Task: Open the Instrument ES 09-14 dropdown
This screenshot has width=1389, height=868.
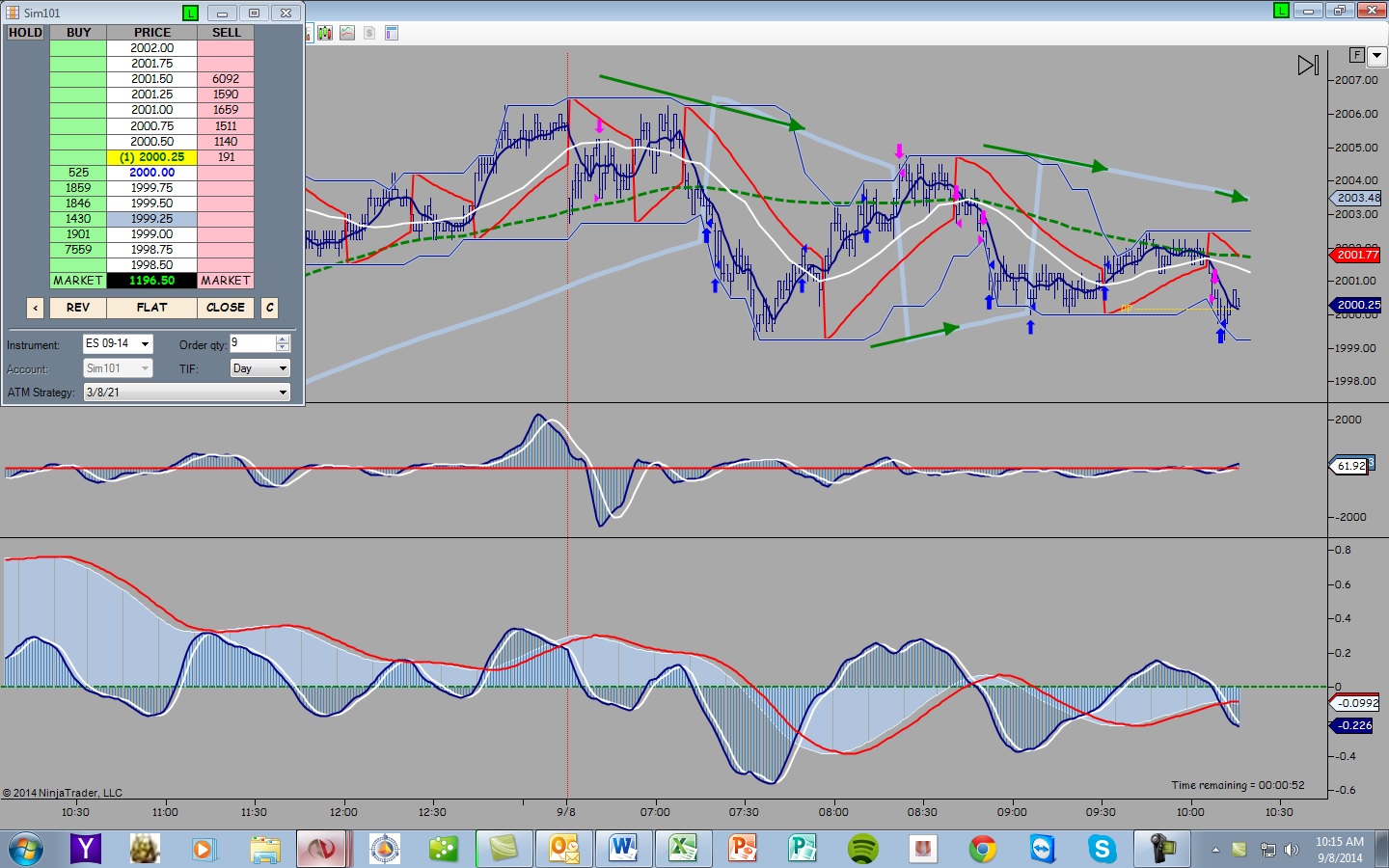Action: 118,344
